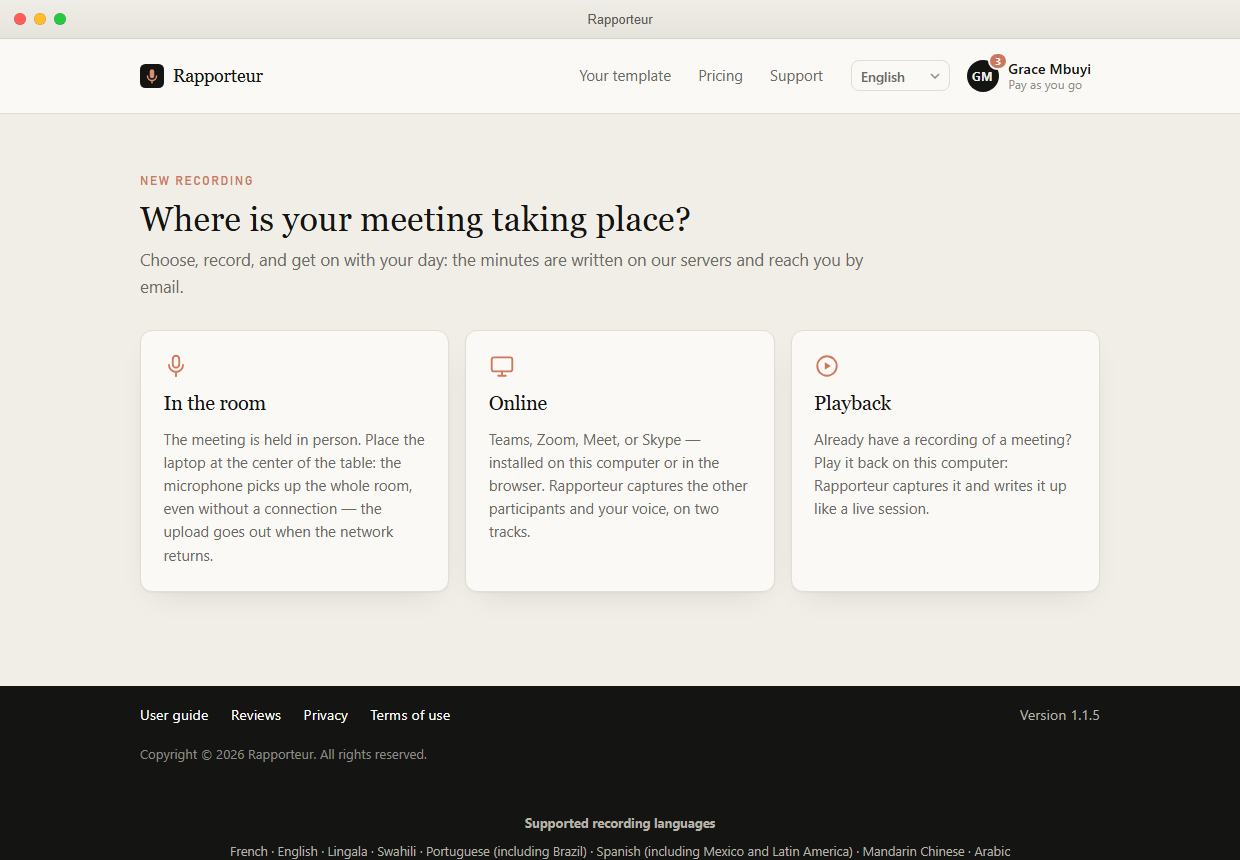1240x860 pixels.
Task: Click the Playback card description text
Action: (x=944, y=474)
